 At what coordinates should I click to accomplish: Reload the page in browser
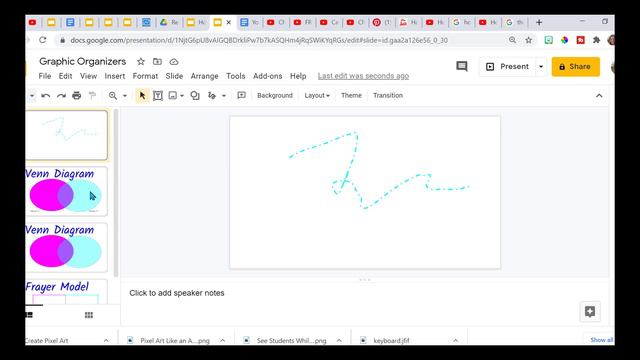tap(42, 40)
